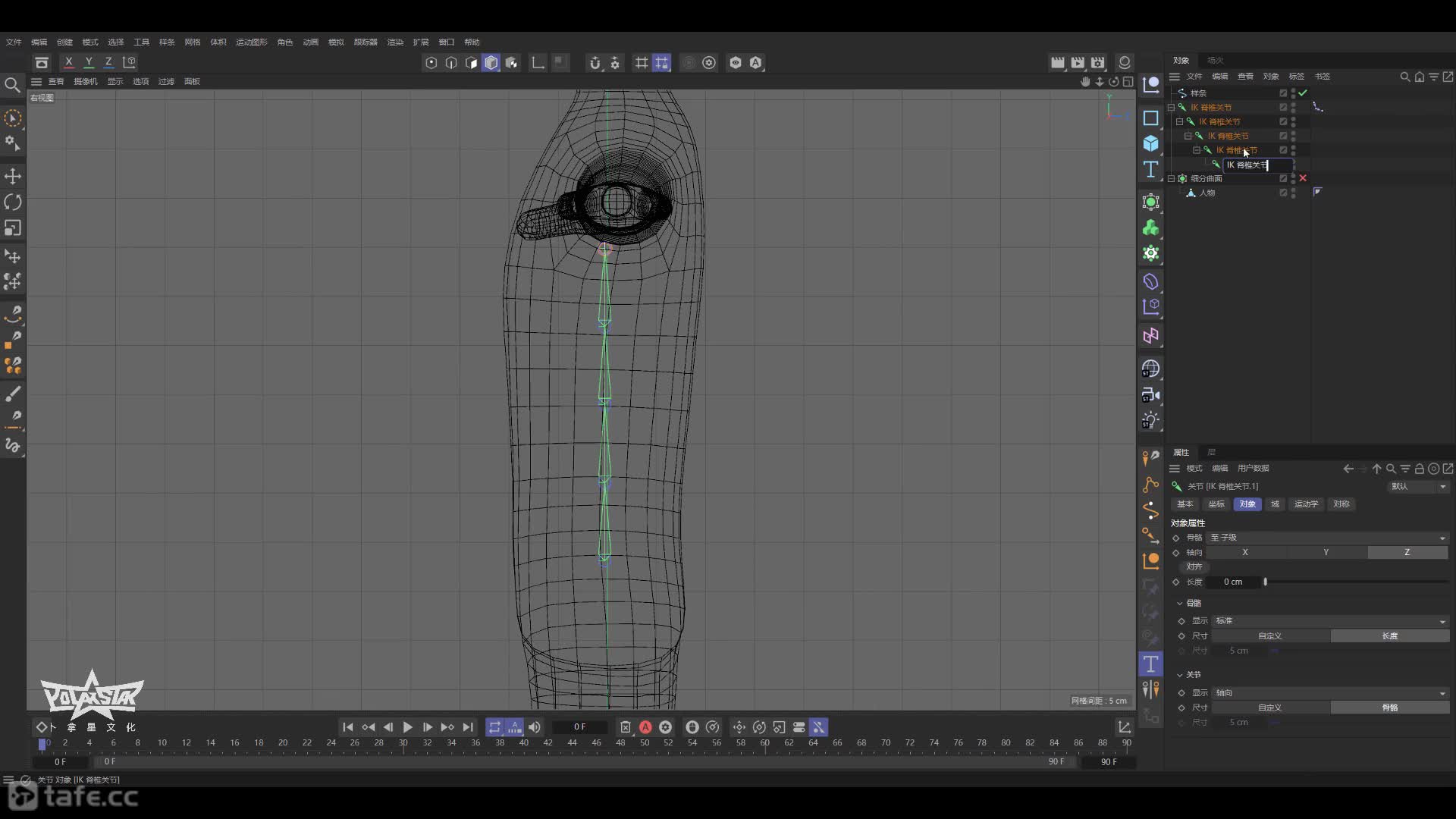Viewport: 1456px width, 819px height.
Task: Add a camera object from the palette
Action: tap(1150, 395)
